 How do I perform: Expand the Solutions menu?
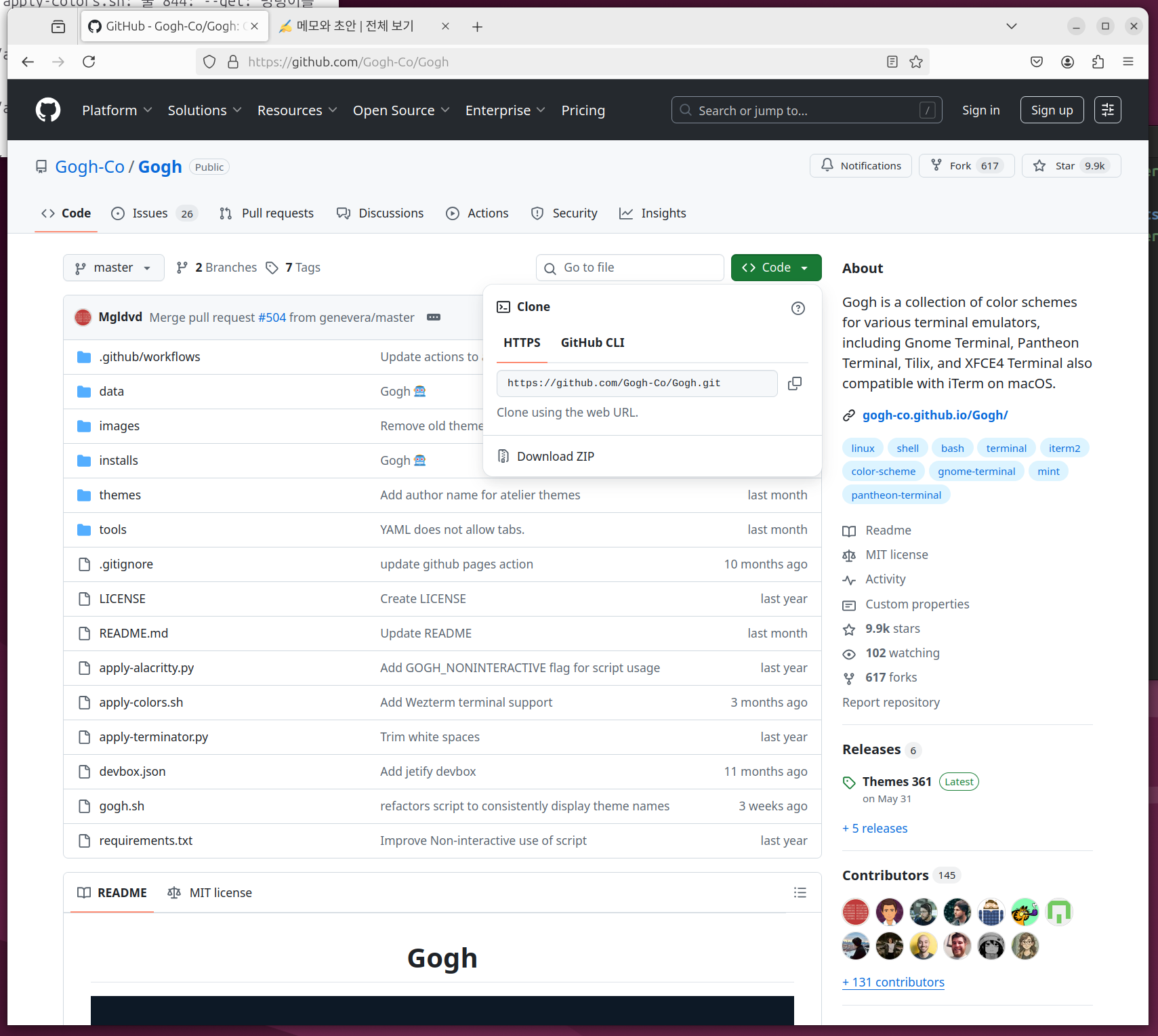(205, 110)
